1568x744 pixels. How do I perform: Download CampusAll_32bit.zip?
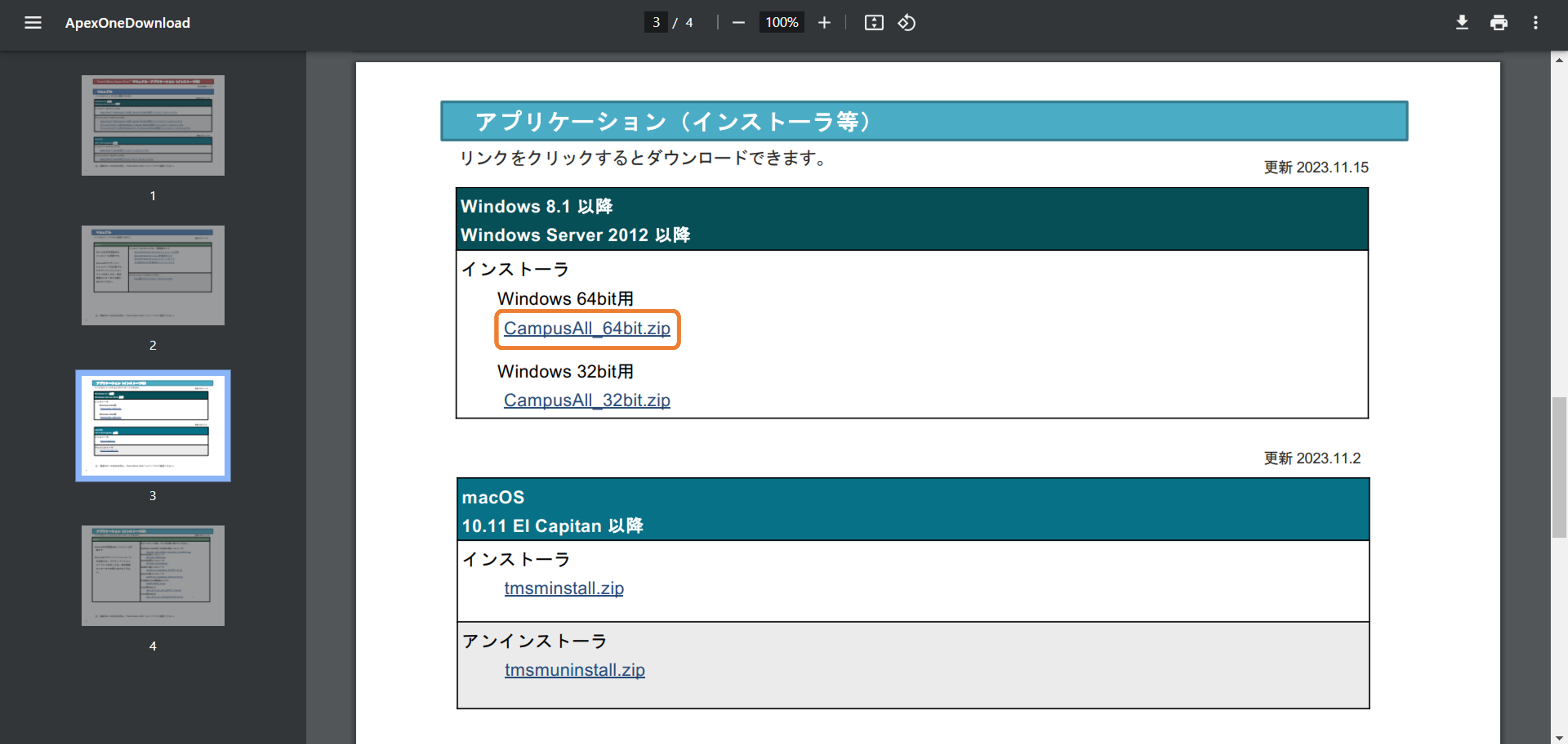[x=587, y=400]
